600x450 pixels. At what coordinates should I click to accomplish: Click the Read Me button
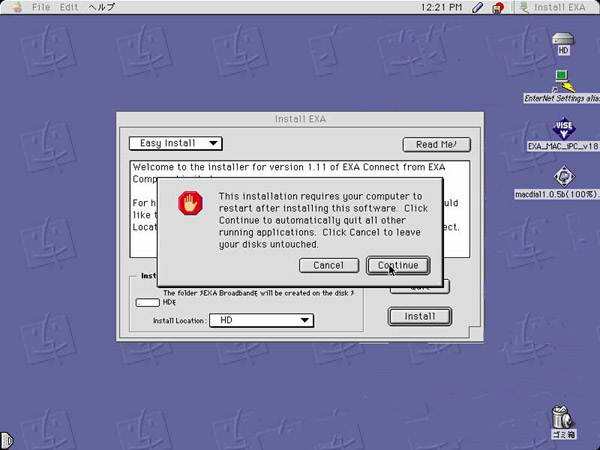coord(436,144)
